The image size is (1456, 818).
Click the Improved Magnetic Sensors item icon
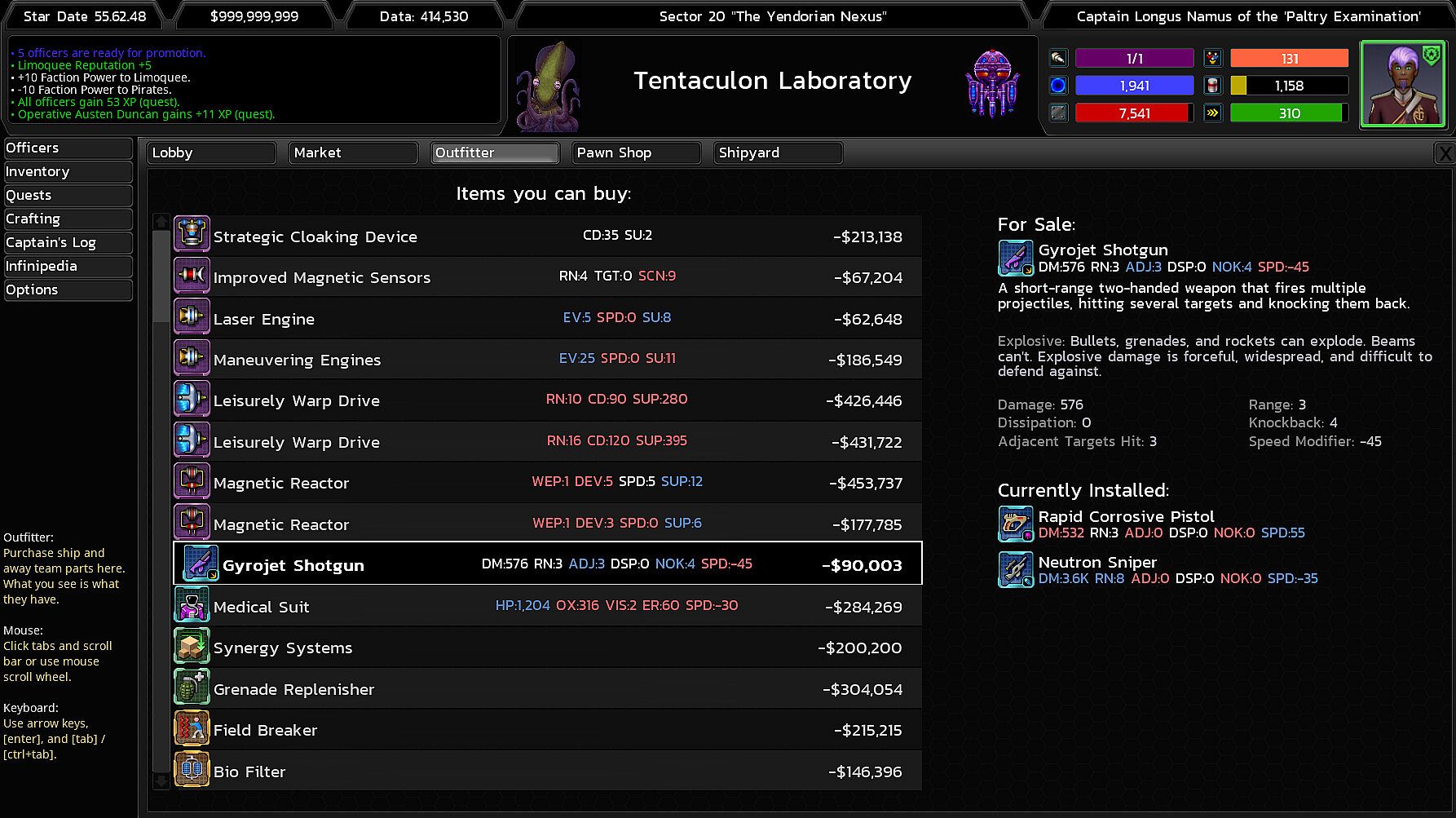[192, 276]
